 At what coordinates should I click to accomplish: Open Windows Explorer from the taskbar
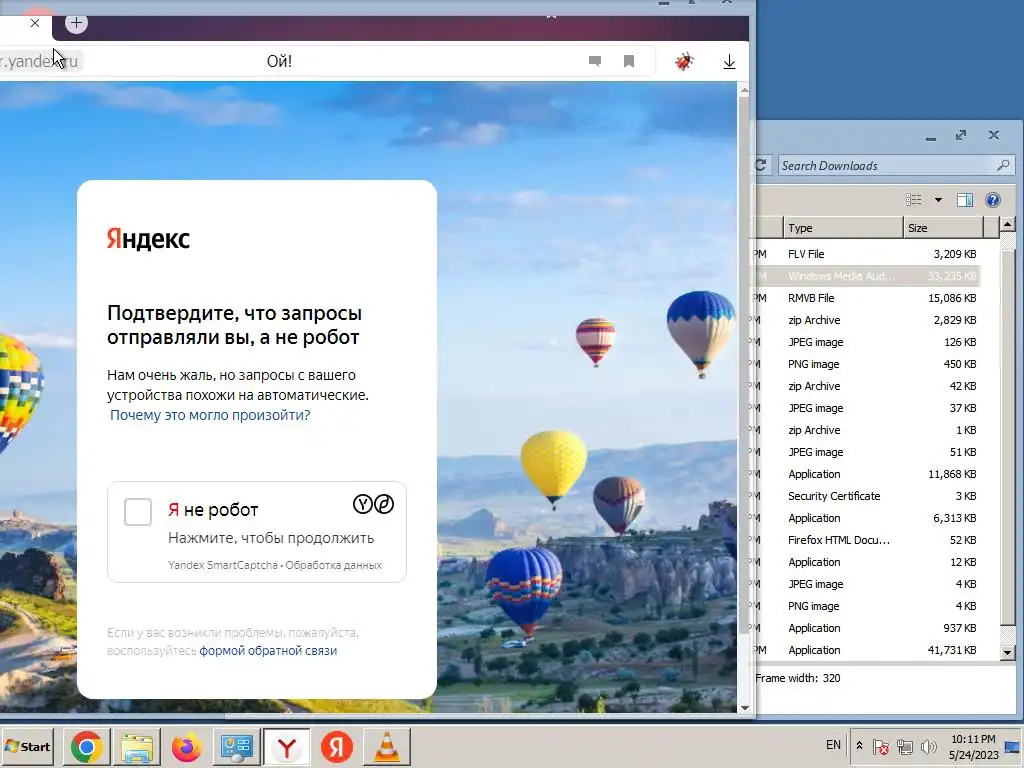pos(137,746)
